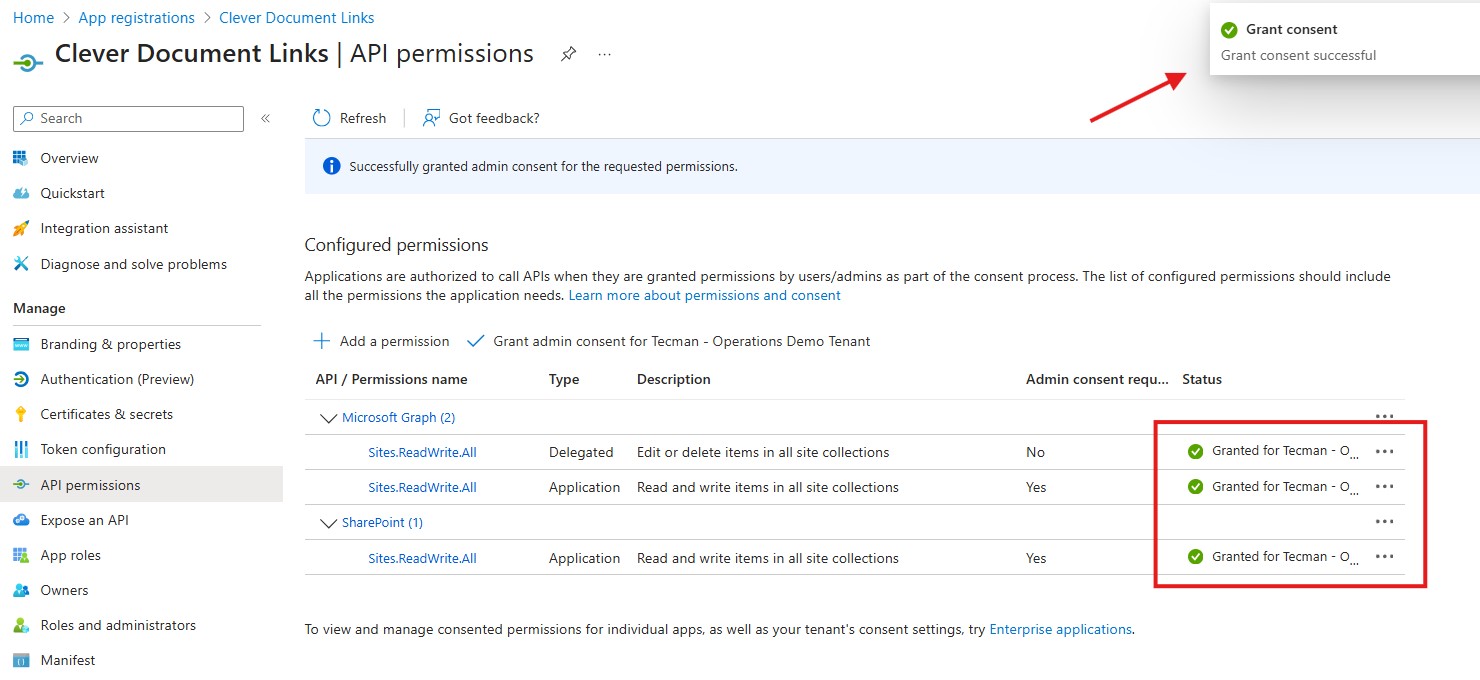Click the plus icon for Add a permission
The width and height of the screenshot is (1480, 680).
pyautogui.click(x=322, y=341)
